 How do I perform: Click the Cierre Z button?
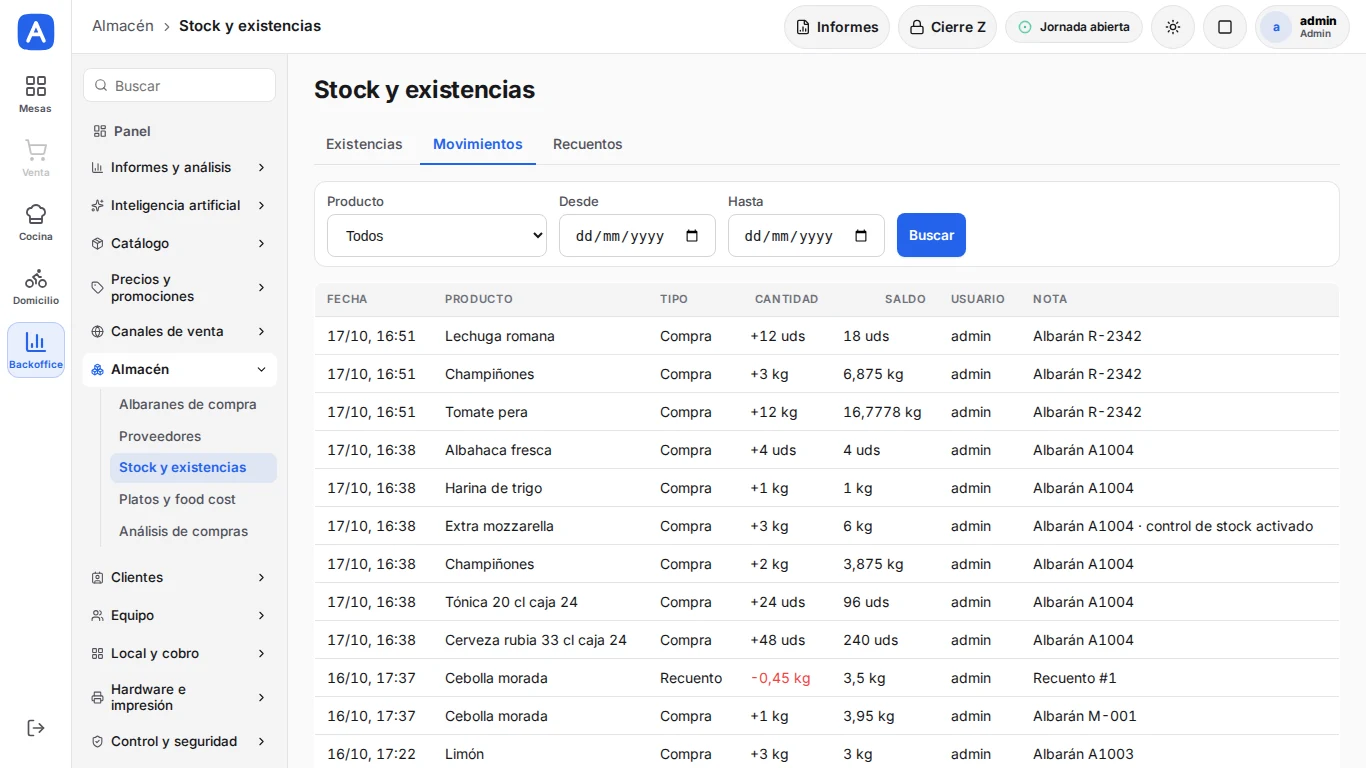pyautogui.click(x=947, y=27)
